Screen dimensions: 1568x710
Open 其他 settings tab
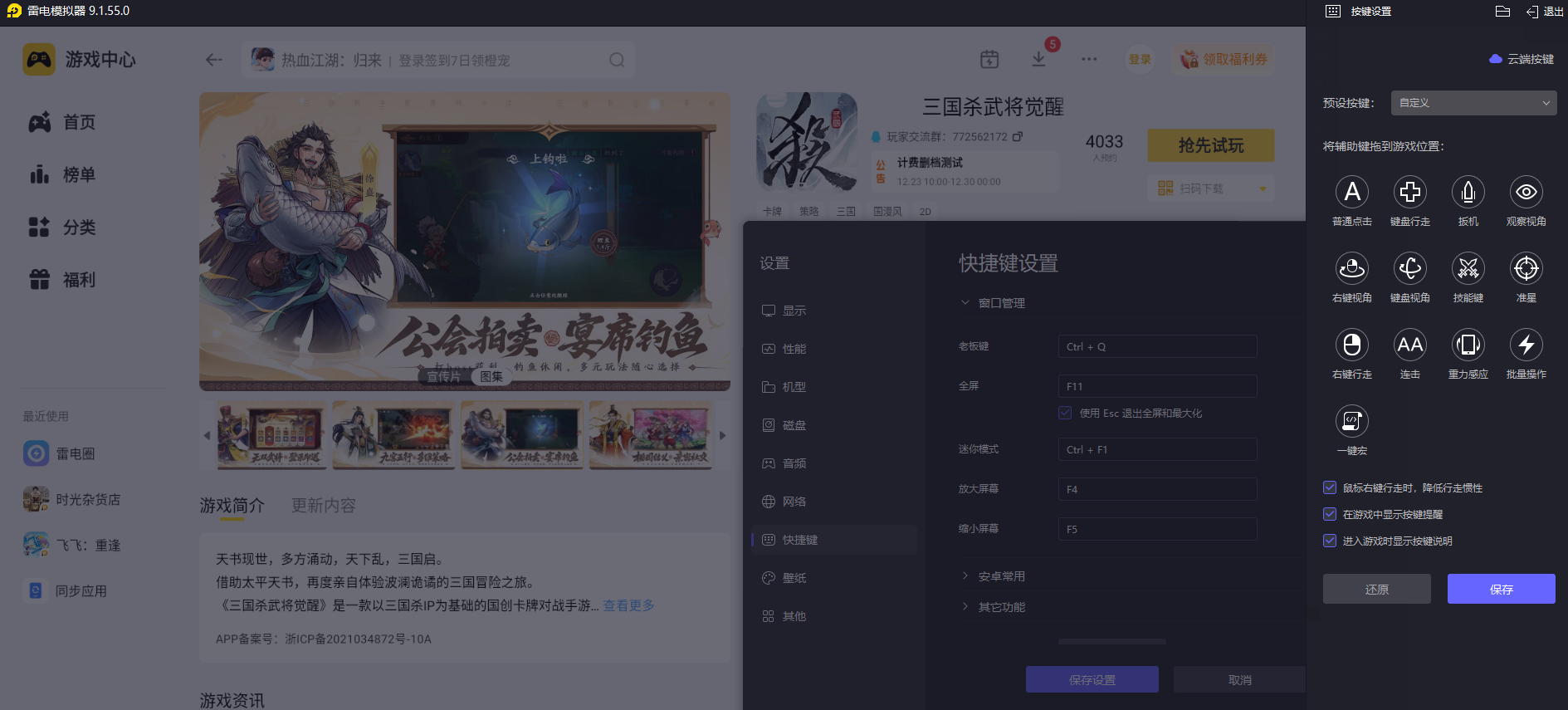(834, 616)
